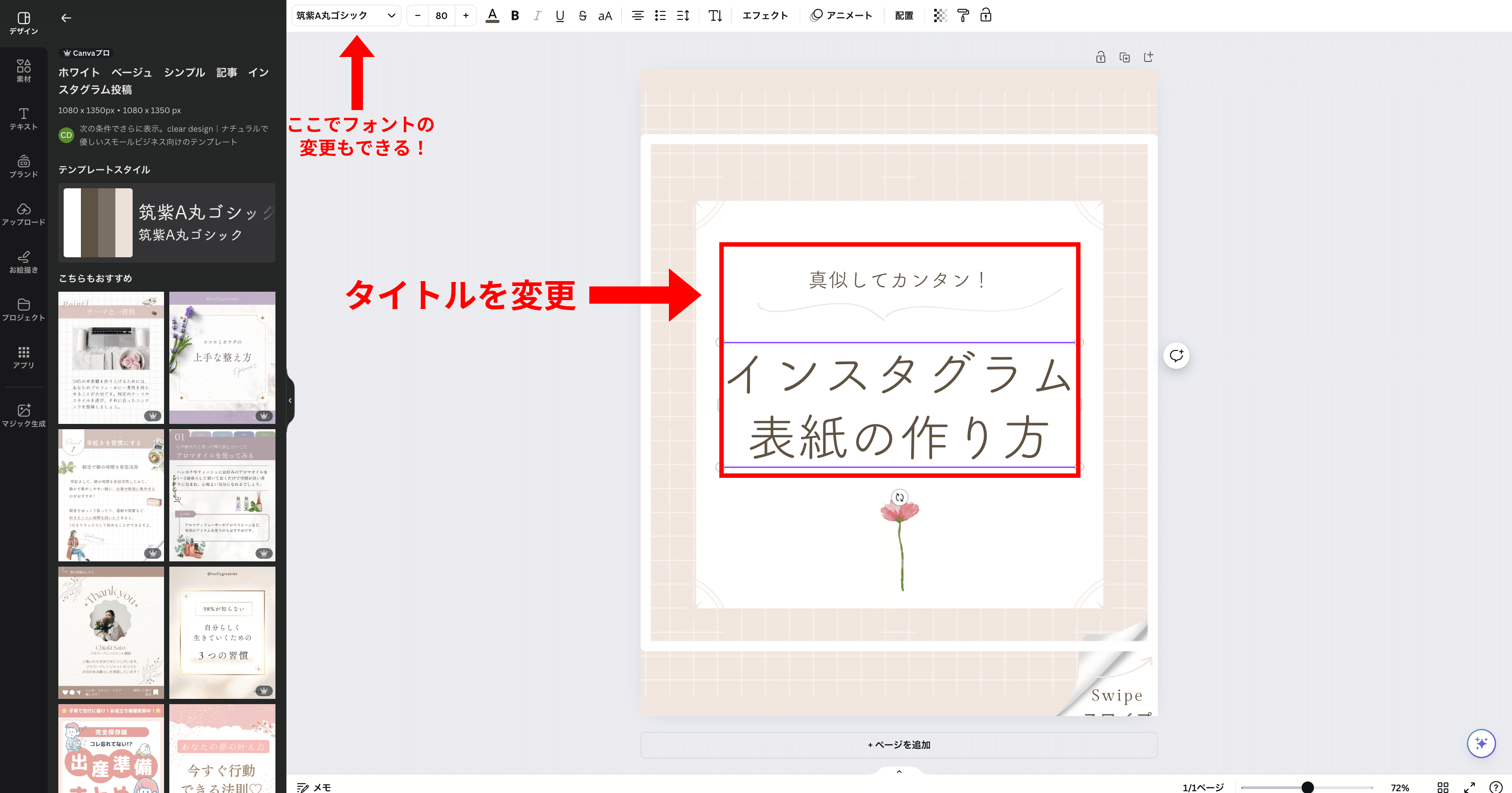Select the laptop テーマと一貫性 template
This screenshot has width=1512, height=793.
tap(111, 358)
